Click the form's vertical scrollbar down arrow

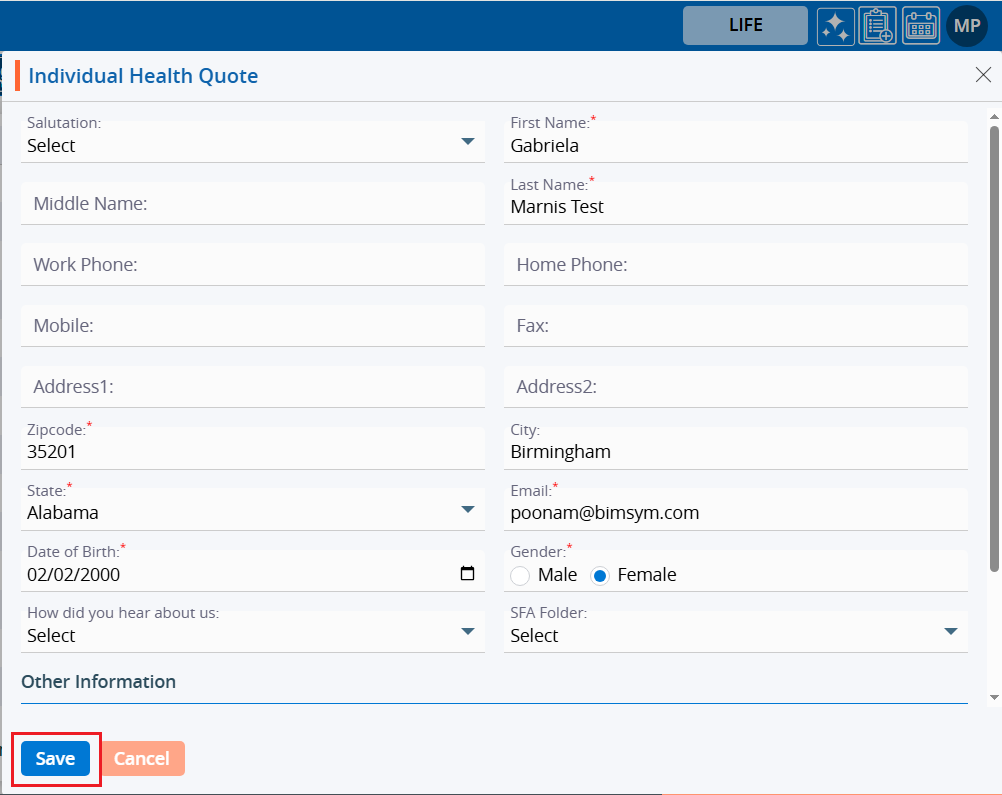pos(994,696)
